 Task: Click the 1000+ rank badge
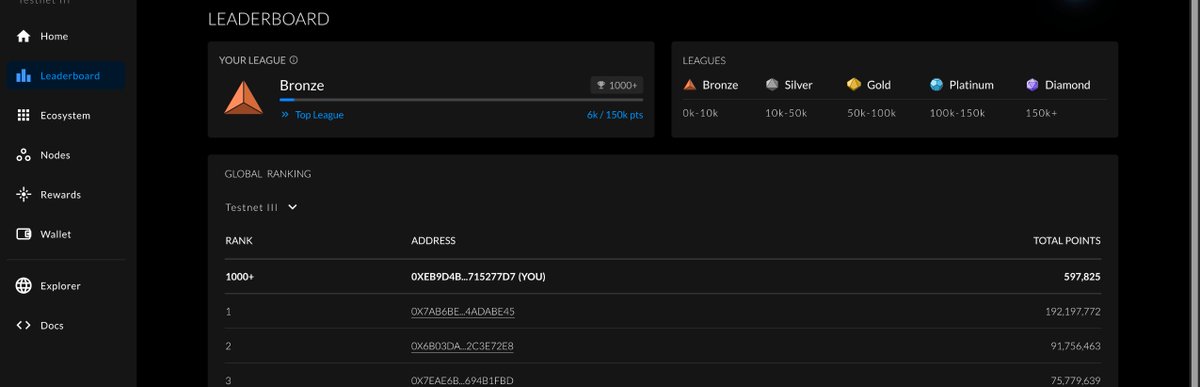pyautogui.click(x=616, y=86)
